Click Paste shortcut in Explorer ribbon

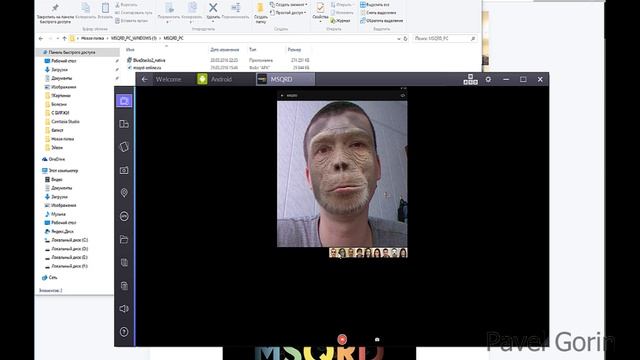pos(131,20)
